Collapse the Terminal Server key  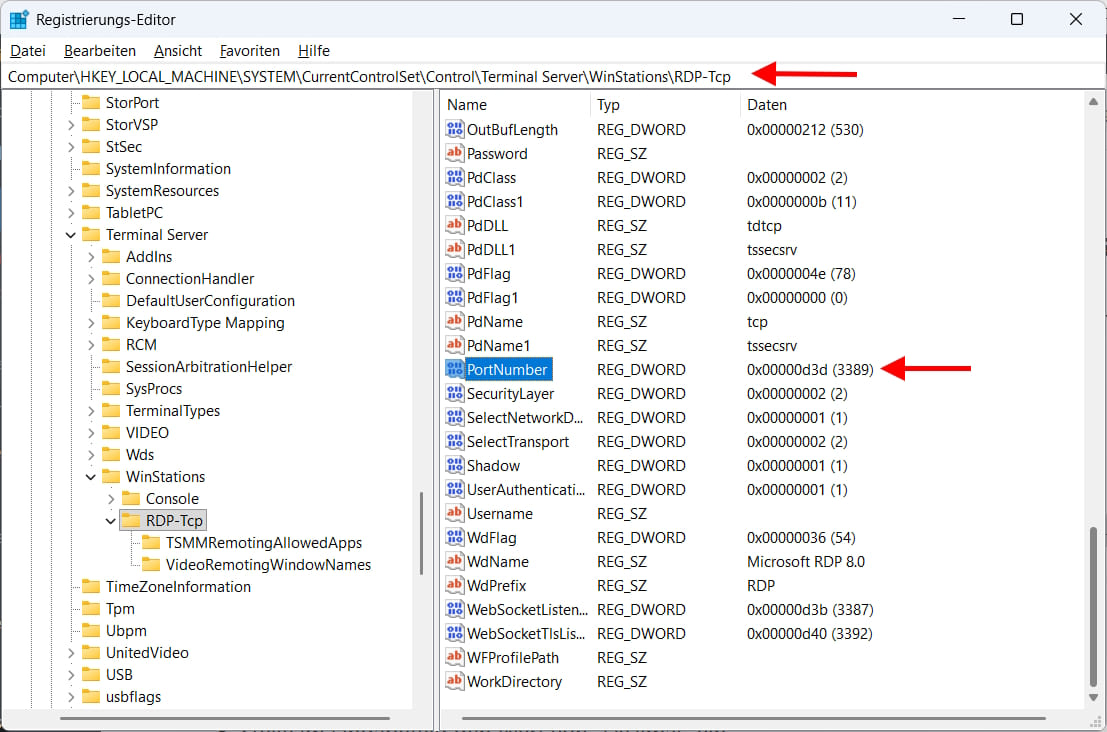click(69, 234)
